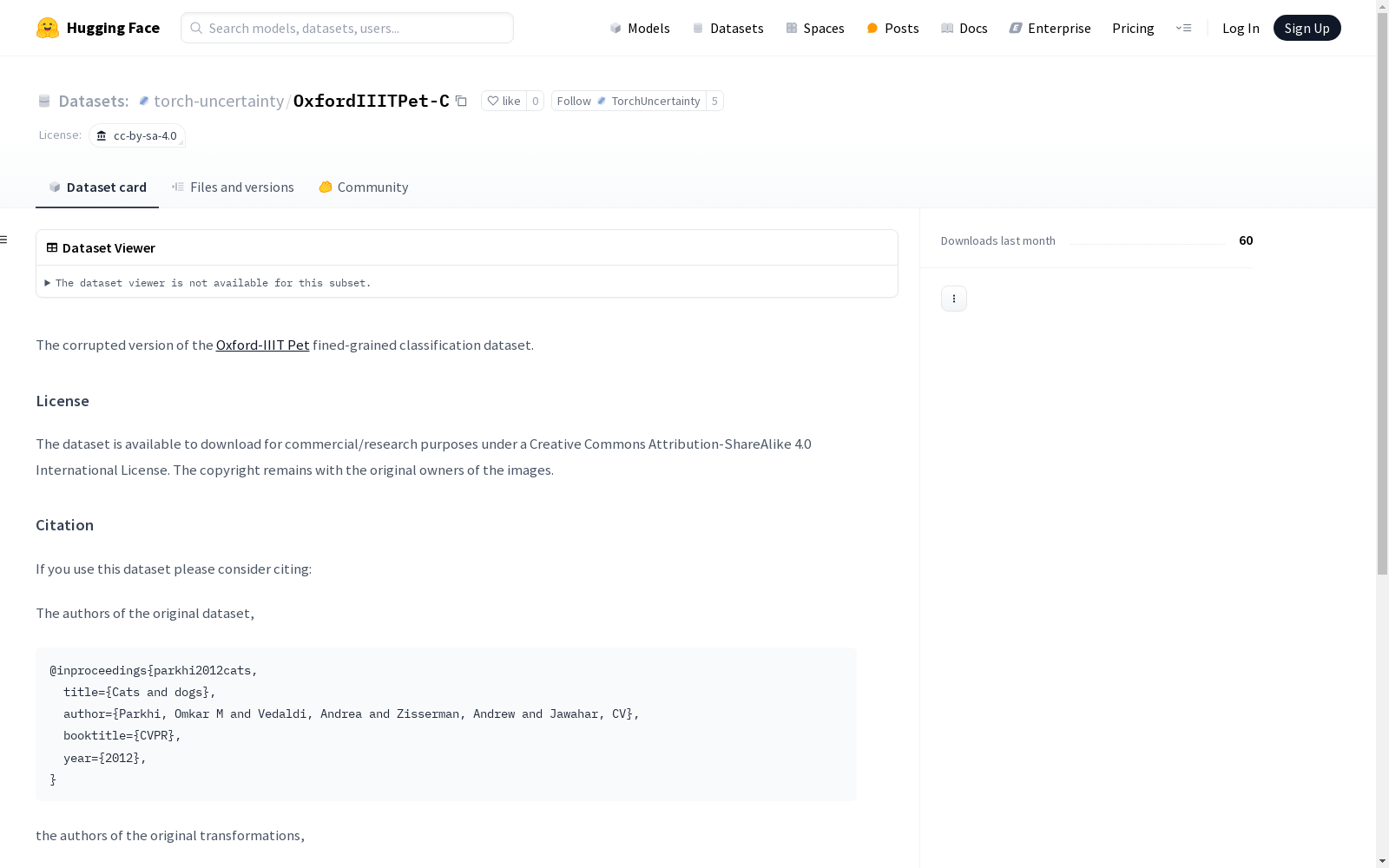Open the torch-uncertainty organization link
Image resolution: width=1389 pixels, height=868 pixels.
pyautogui.click(x=219, y=101)
